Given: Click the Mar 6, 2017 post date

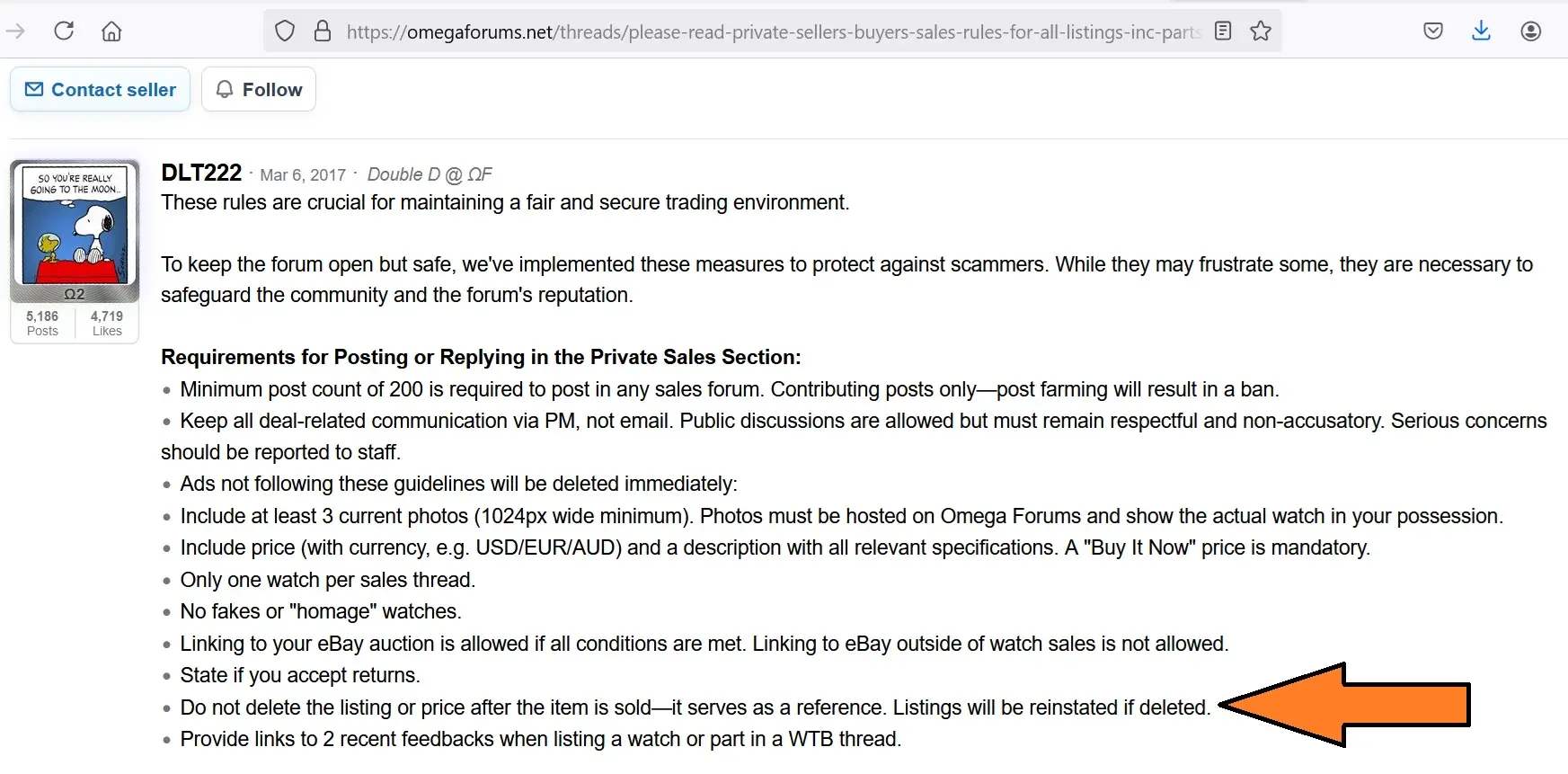Looking at the screenshot, I should pos(303,174).
